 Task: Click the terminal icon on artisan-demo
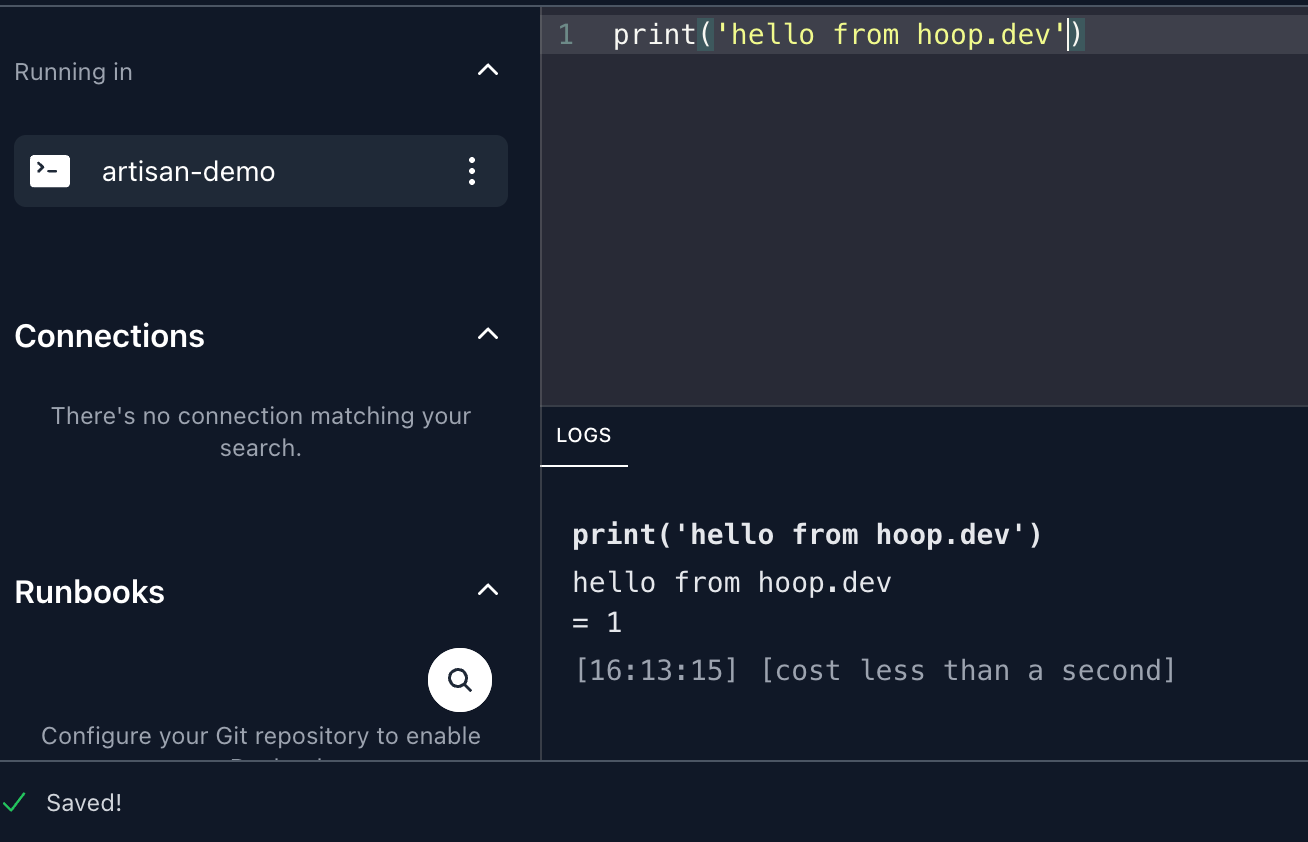pos(50,171)
